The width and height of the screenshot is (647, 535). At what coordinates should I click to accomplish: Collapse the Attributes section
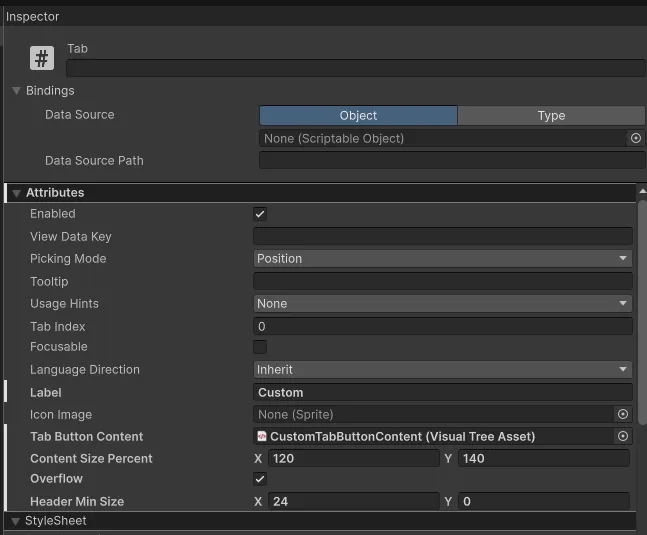point(16,193)
